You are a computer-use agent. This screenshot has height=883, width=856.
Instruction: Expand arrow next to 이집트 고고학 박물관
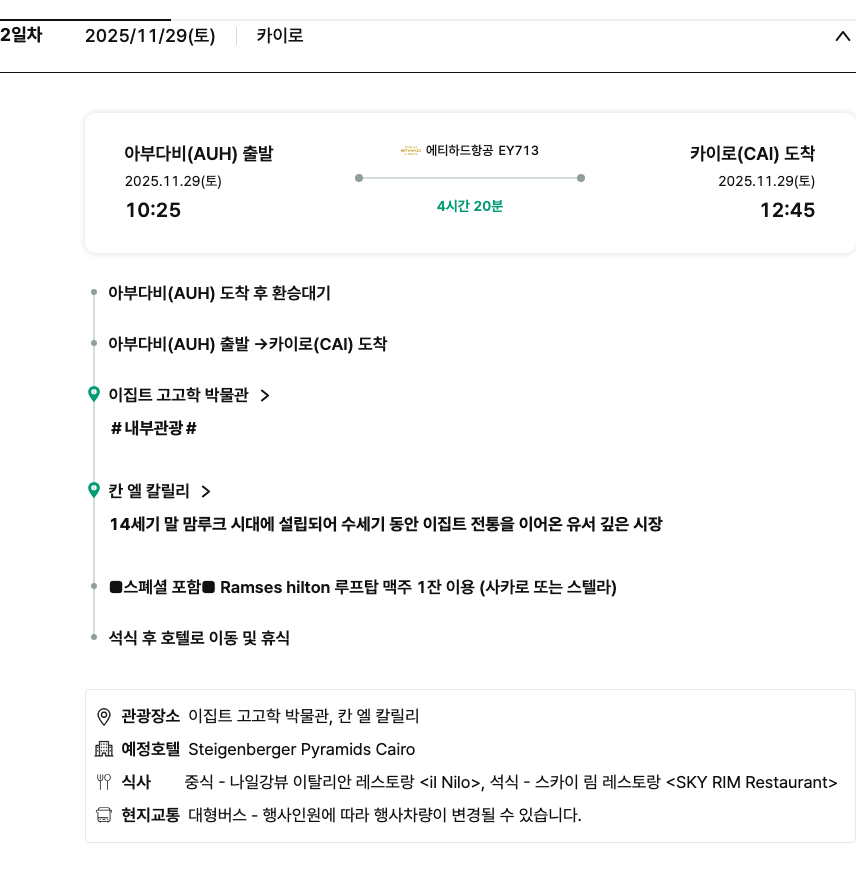tap(265, 395)
